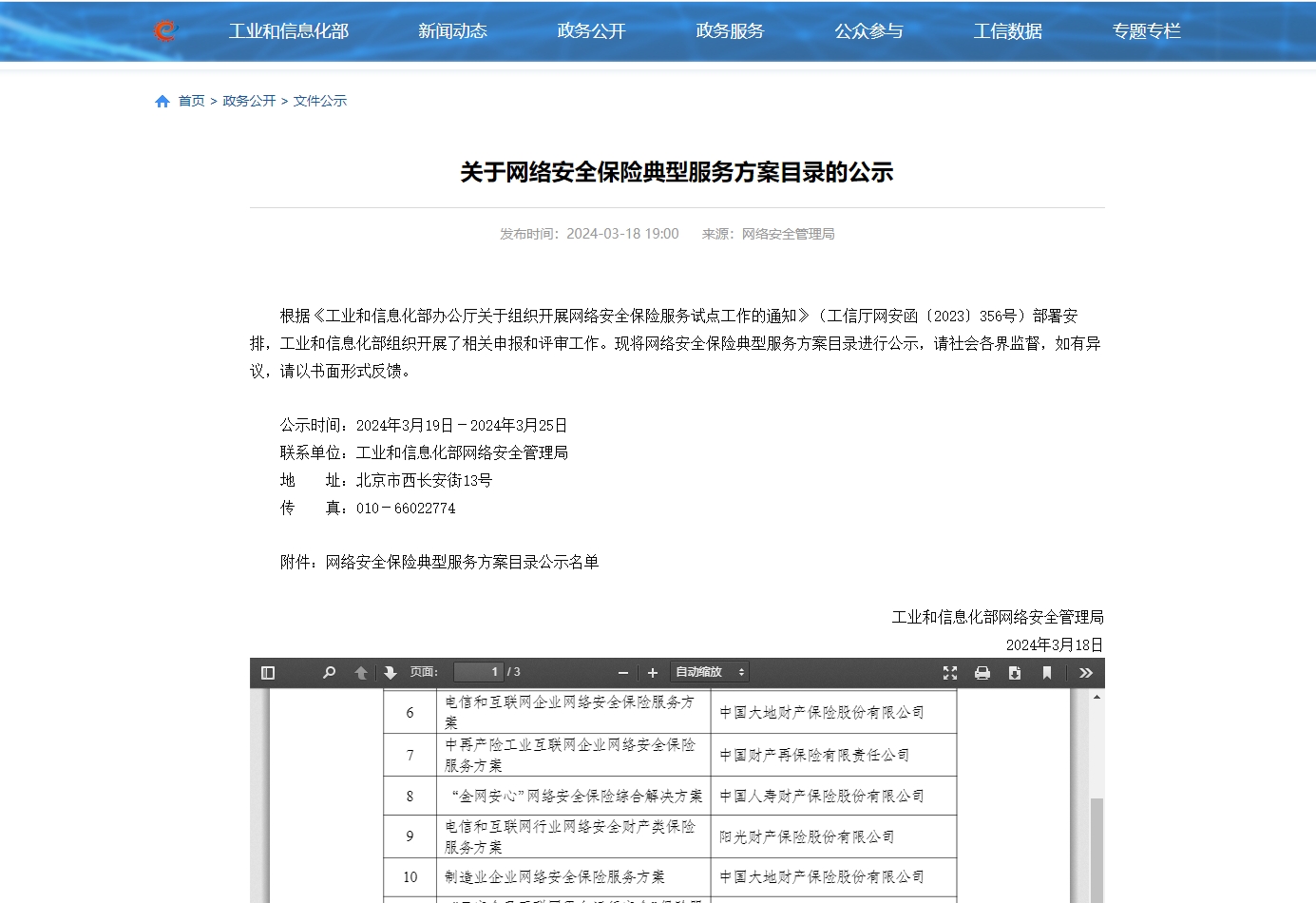Open the 公众参与 menu
The height and width of the screenshot is (903, 1316).
(868, 31)
